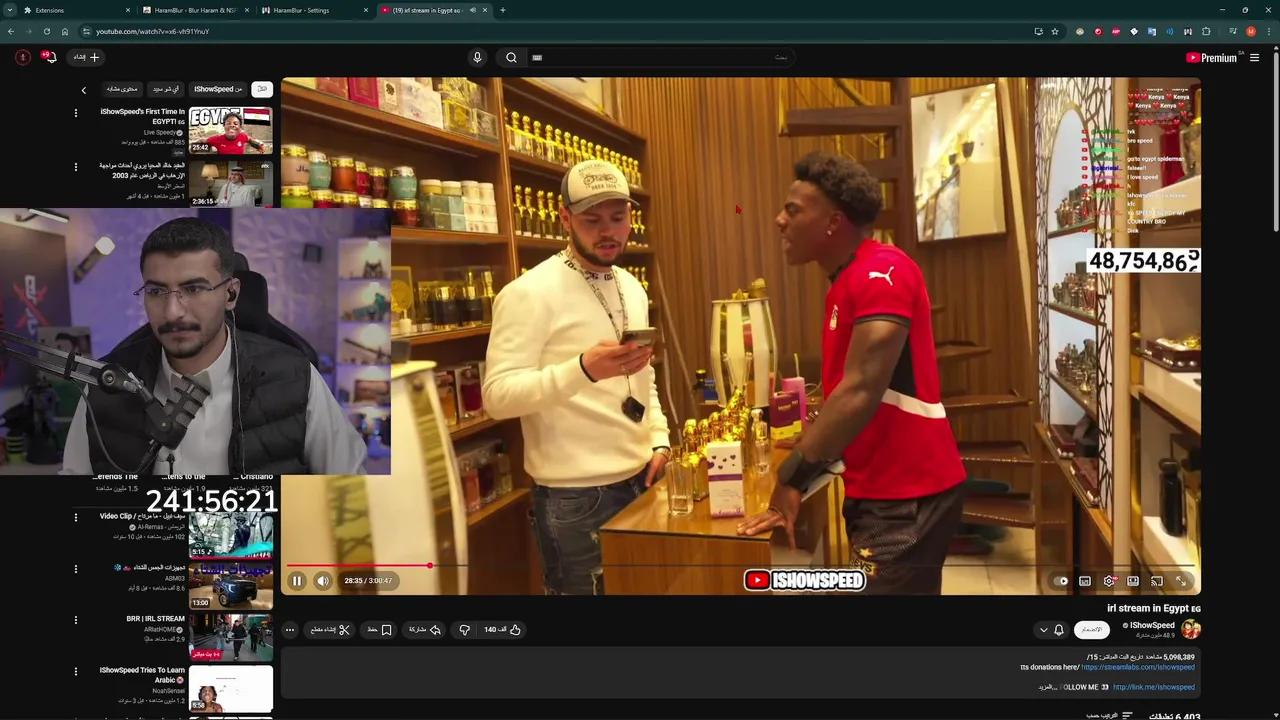
Task: Toggle subtitles captions button in the player
Action: [1085, 581]
